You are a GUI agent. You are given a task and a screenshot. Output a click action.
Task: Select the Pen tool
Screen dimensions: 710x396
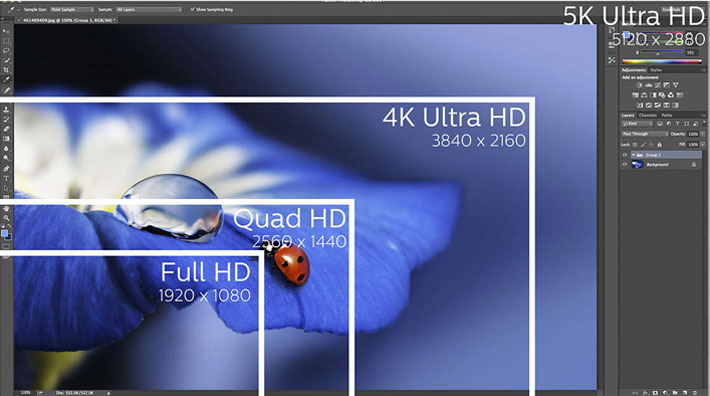pyautogui.click(x=6, y=168)
